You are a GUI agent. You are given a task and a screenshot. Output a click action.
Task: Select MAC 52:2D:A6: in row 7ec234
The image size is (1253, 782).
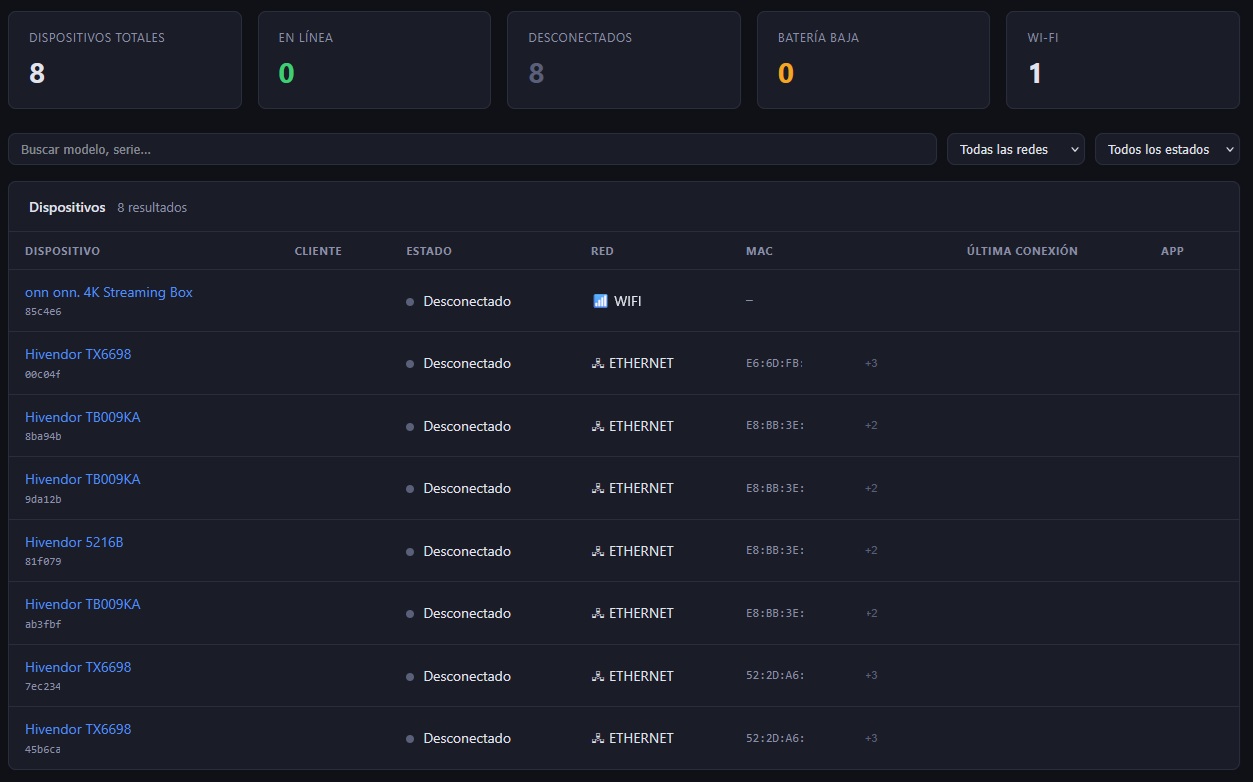pos(776,676)
